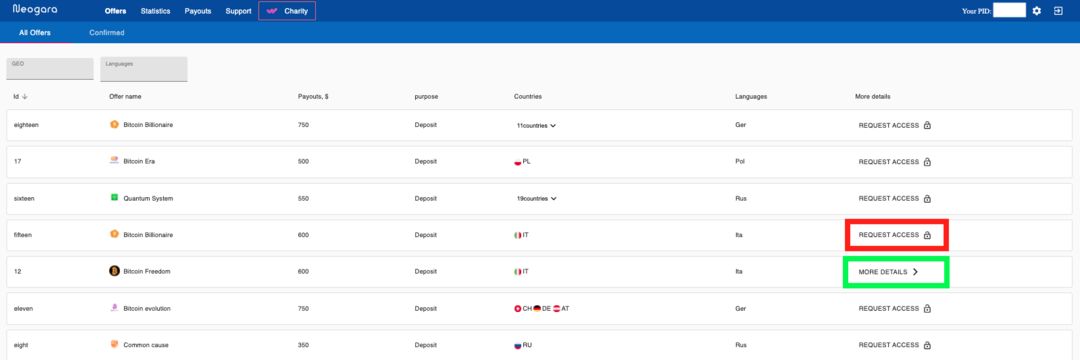Click the Italy flag in row fifteen

[x=518, y=235]
